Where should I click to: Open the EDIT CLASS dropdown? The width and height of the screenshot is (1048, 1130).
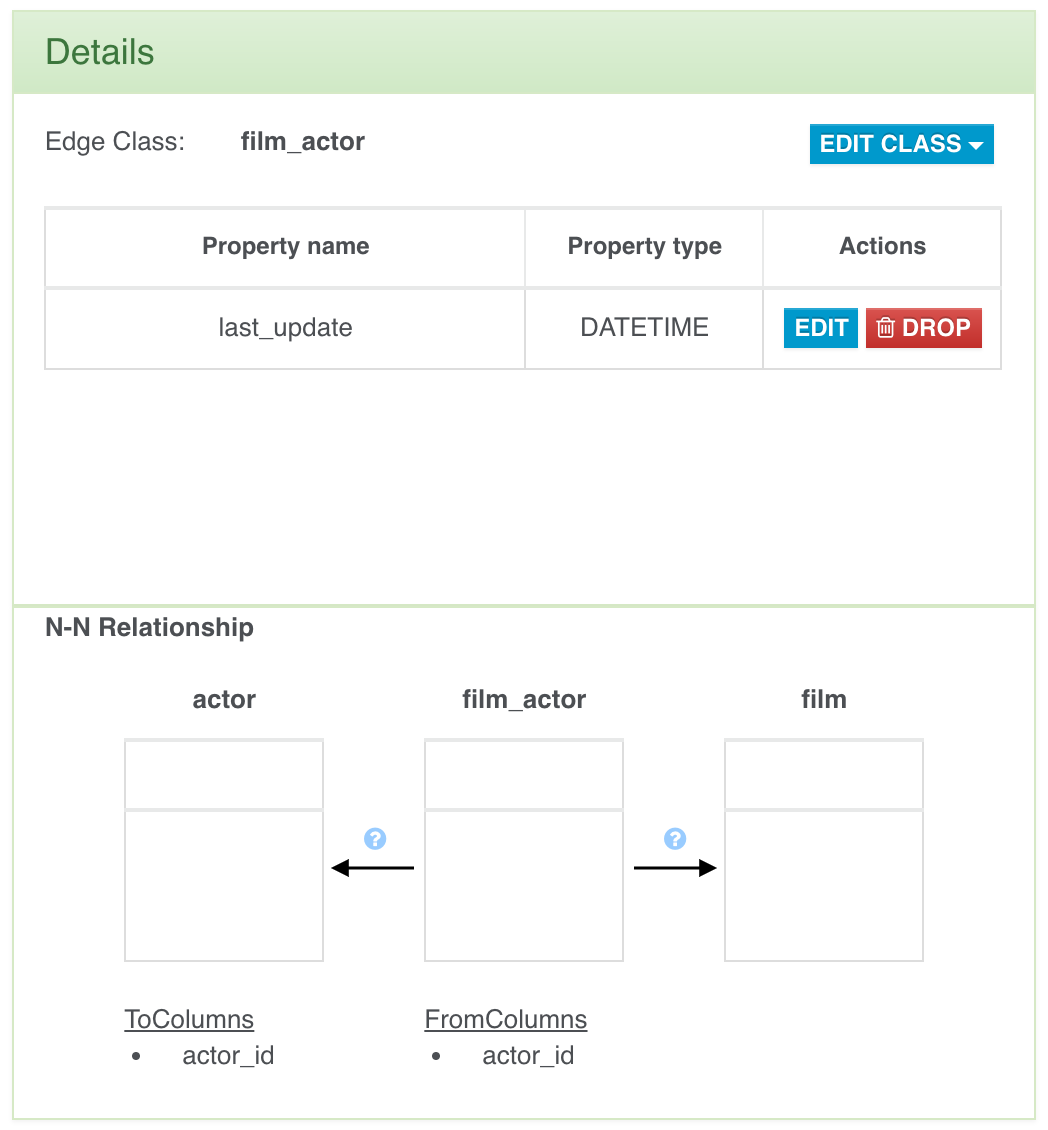click(901, 144)
